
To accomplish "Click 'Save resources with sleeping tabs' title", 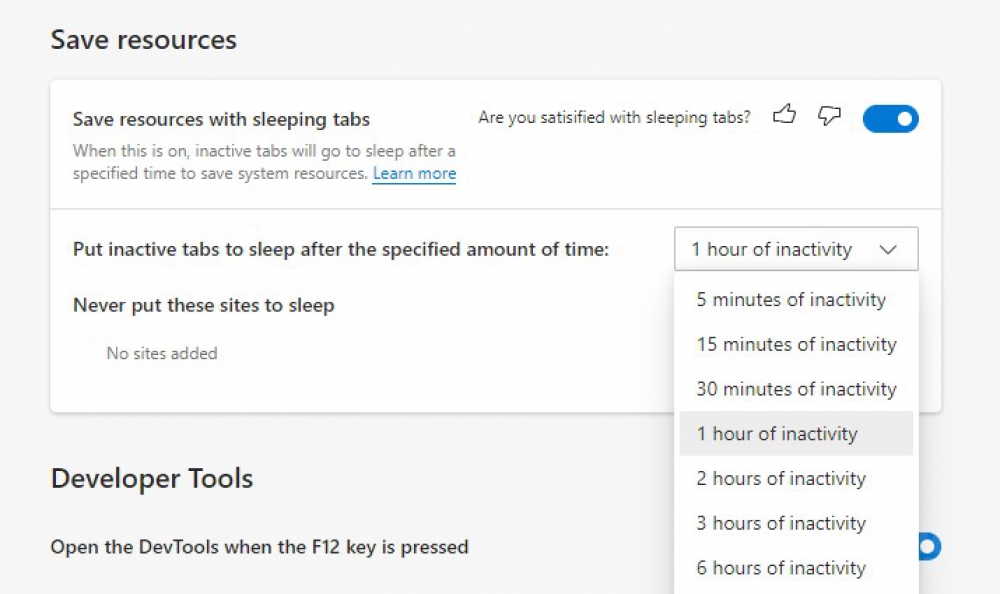I will [x=221, y=119].
